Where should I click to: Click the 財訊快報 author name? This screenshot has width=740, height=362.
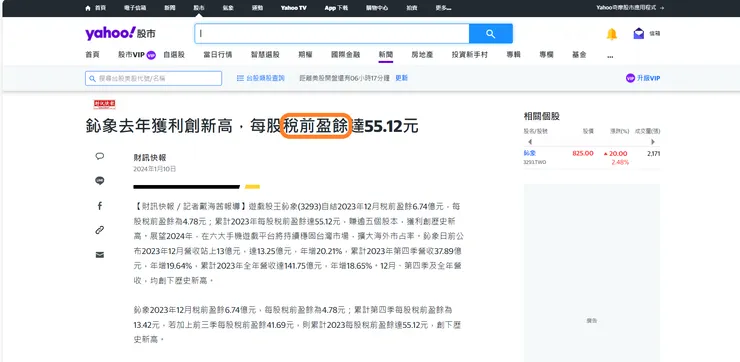point(150,158)
